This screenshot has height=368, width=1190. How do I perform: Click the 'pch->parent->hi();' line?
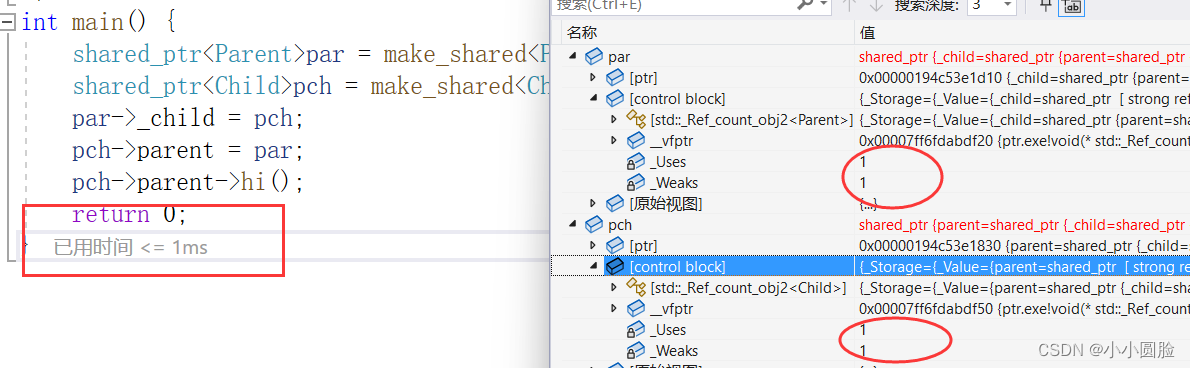click(187, 182)
